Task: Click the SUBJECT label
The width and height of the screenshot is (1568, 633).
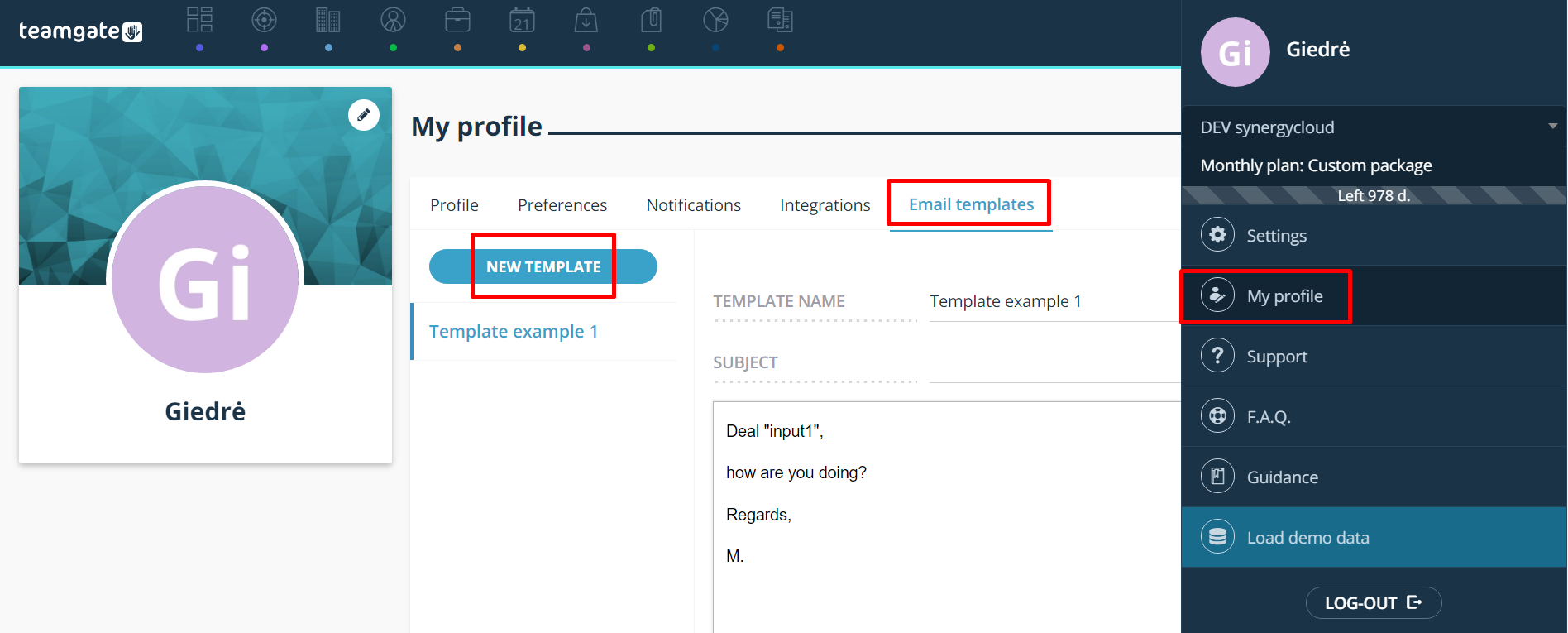Action: point(745,362)
